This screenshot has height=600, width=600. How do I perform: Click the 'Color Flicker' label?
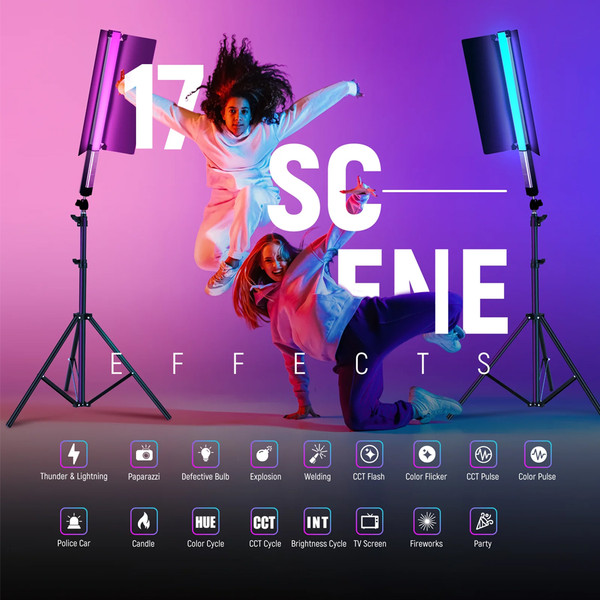pyautogui.click(x=426, y=477)
